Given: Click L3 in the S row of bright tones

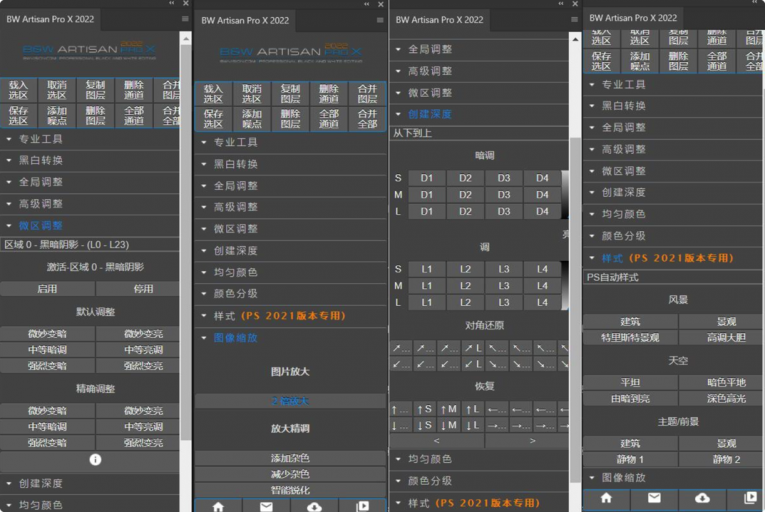Looking at the screenshot, I should [503, 269].
